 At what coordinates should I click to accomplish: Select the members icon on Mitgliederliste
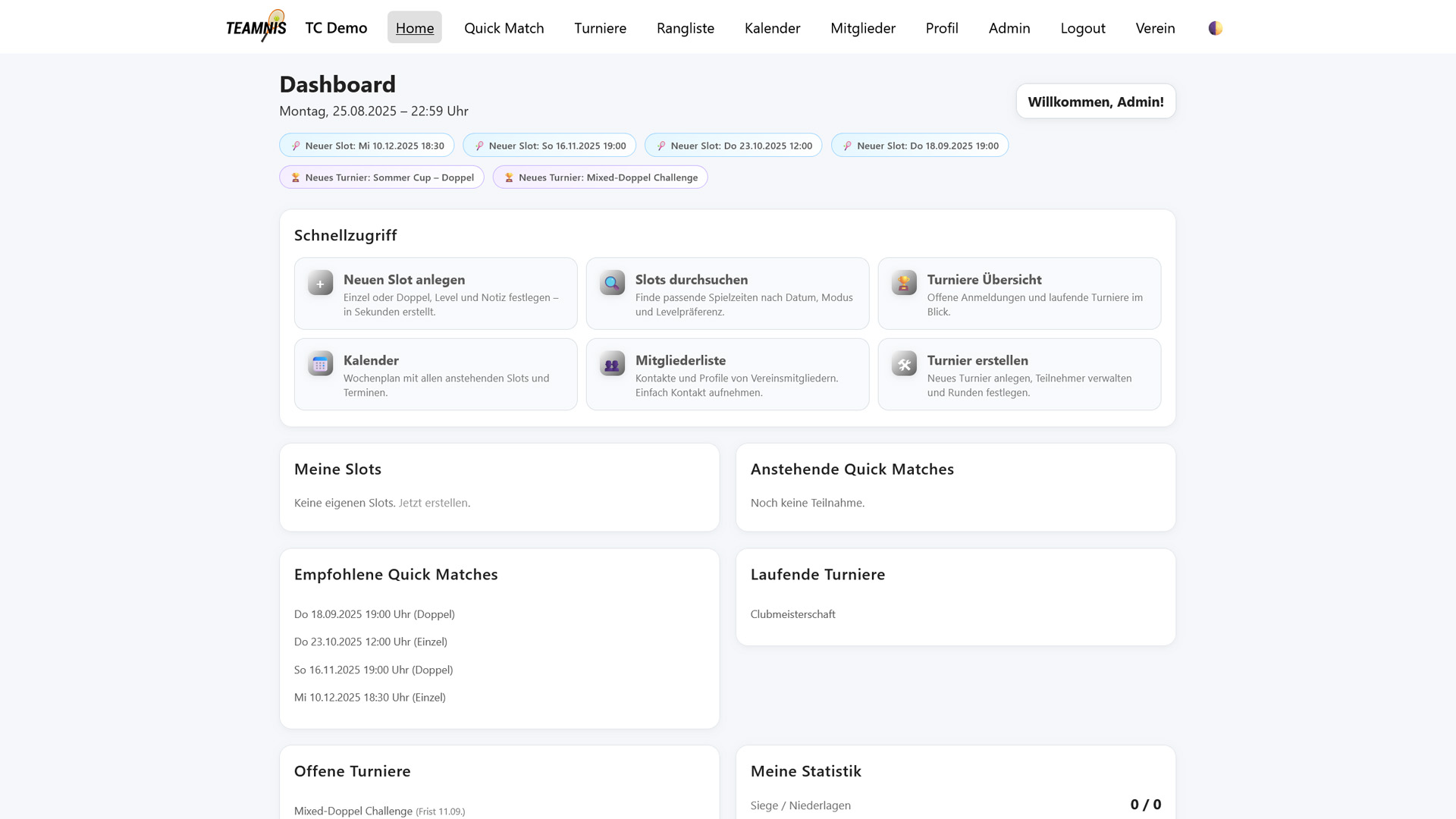tap(611, 364)
